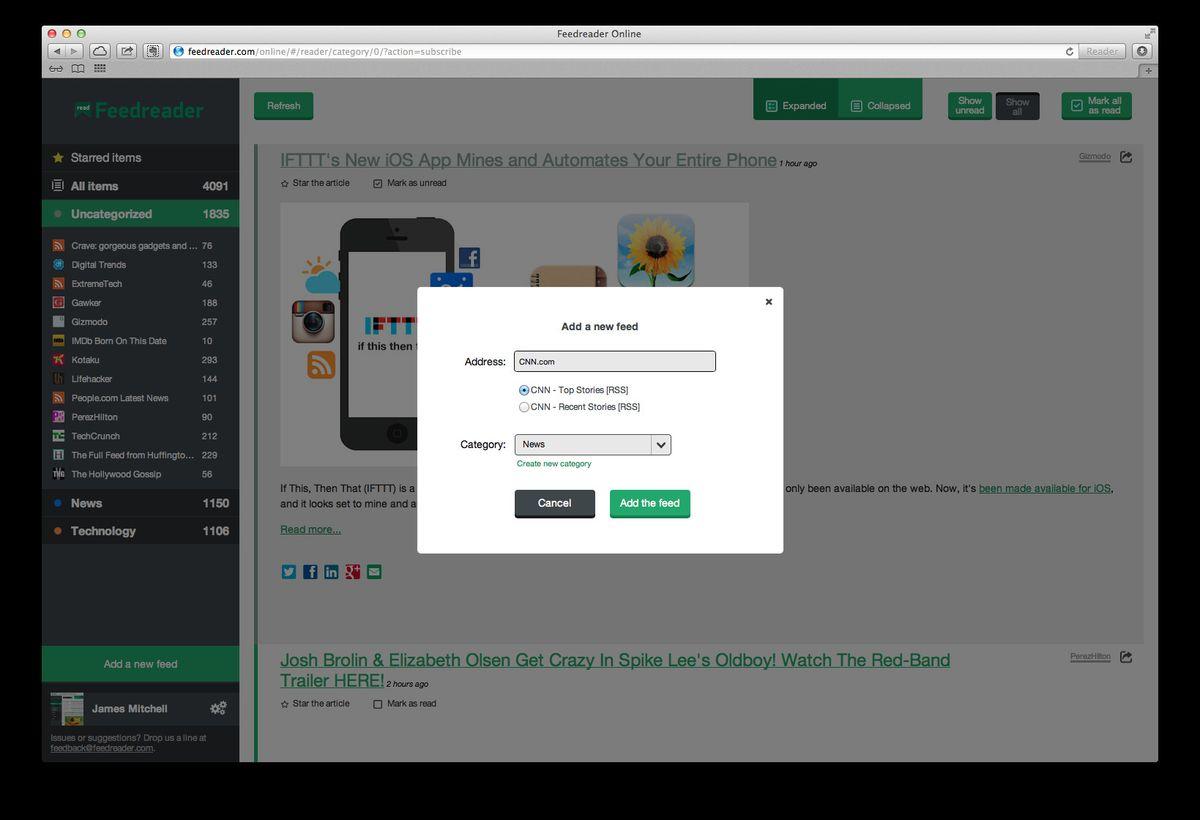This screenshot has width=1200, height=820.
Task: Select the ExtremeTech feed
Action: tap(140, 283)
